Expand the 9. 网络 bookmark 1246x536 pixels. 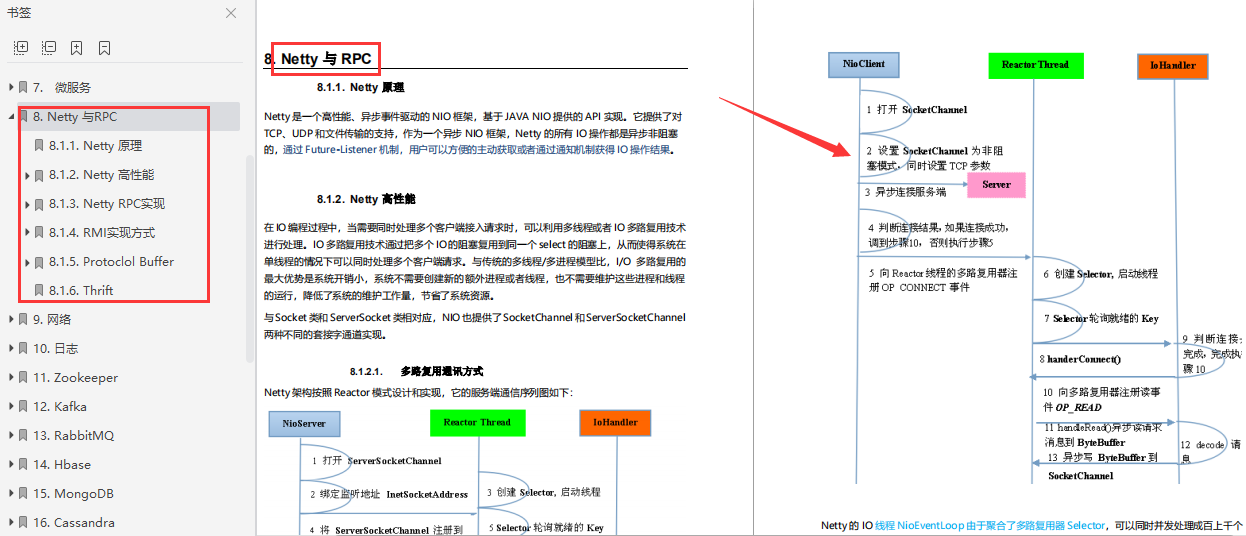tap(11, 320)
